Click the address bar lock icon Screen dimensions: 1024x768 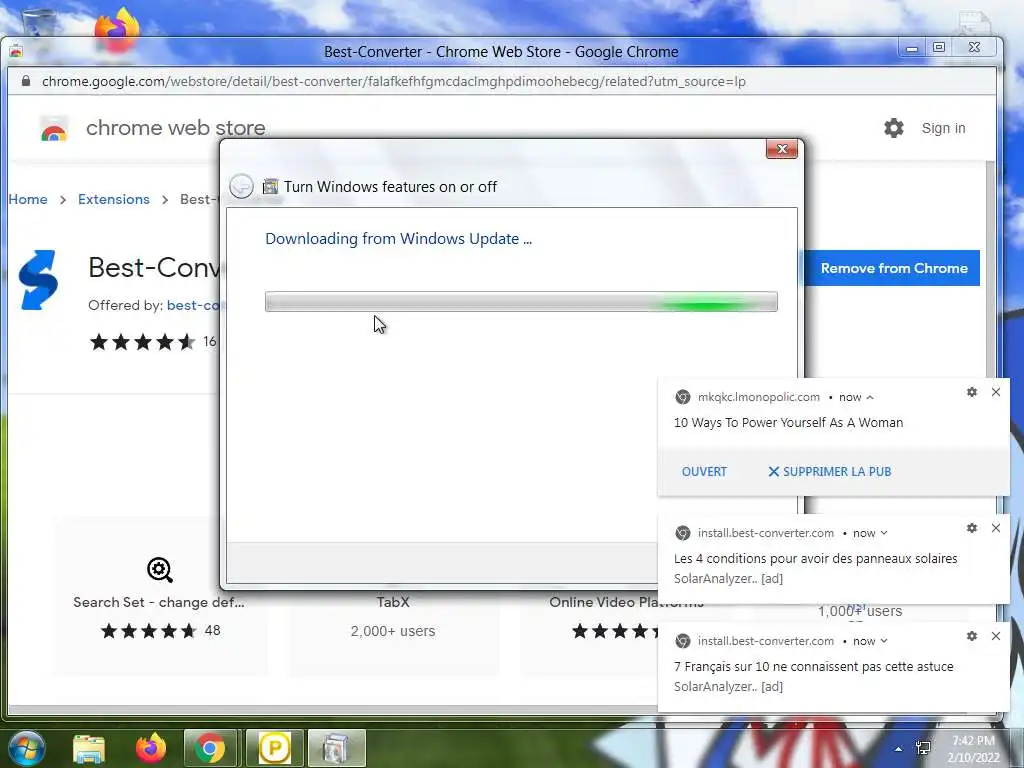pyautogui.click(x=25, y=81)
